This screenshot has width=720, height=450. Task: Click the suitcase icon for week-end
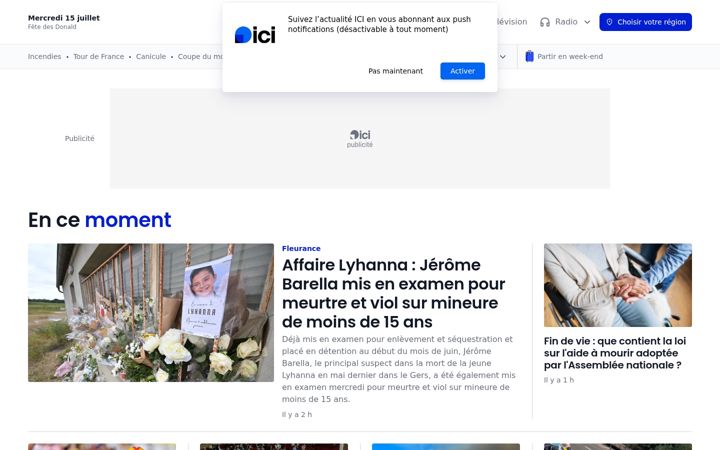tap(529, 56)
